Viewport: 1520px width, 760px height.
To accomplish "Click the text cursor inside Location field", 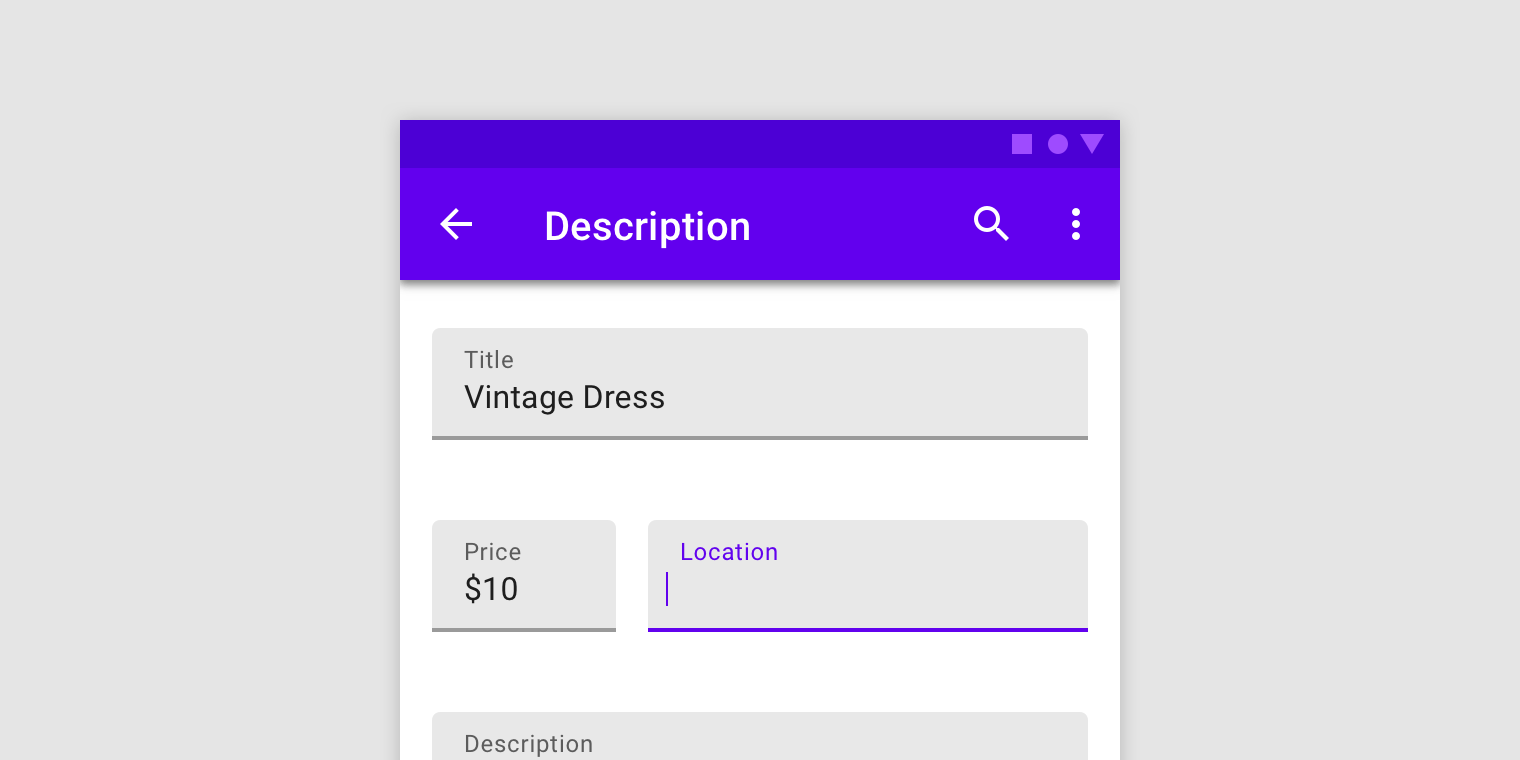I will coord(668,589).
